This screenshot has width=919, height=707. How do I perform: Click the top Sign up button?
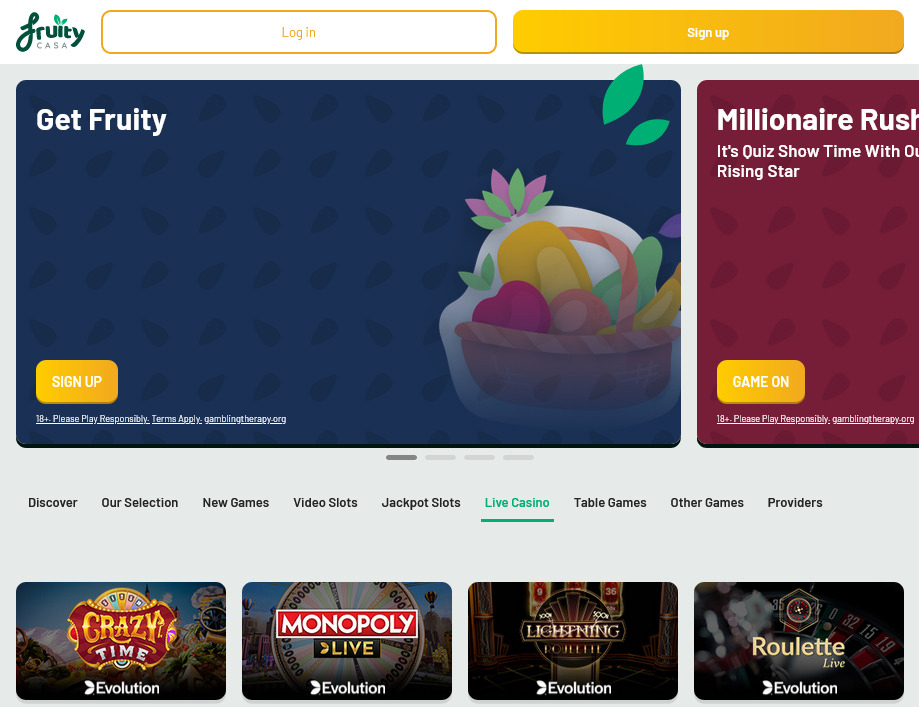[x=708, y=32]
